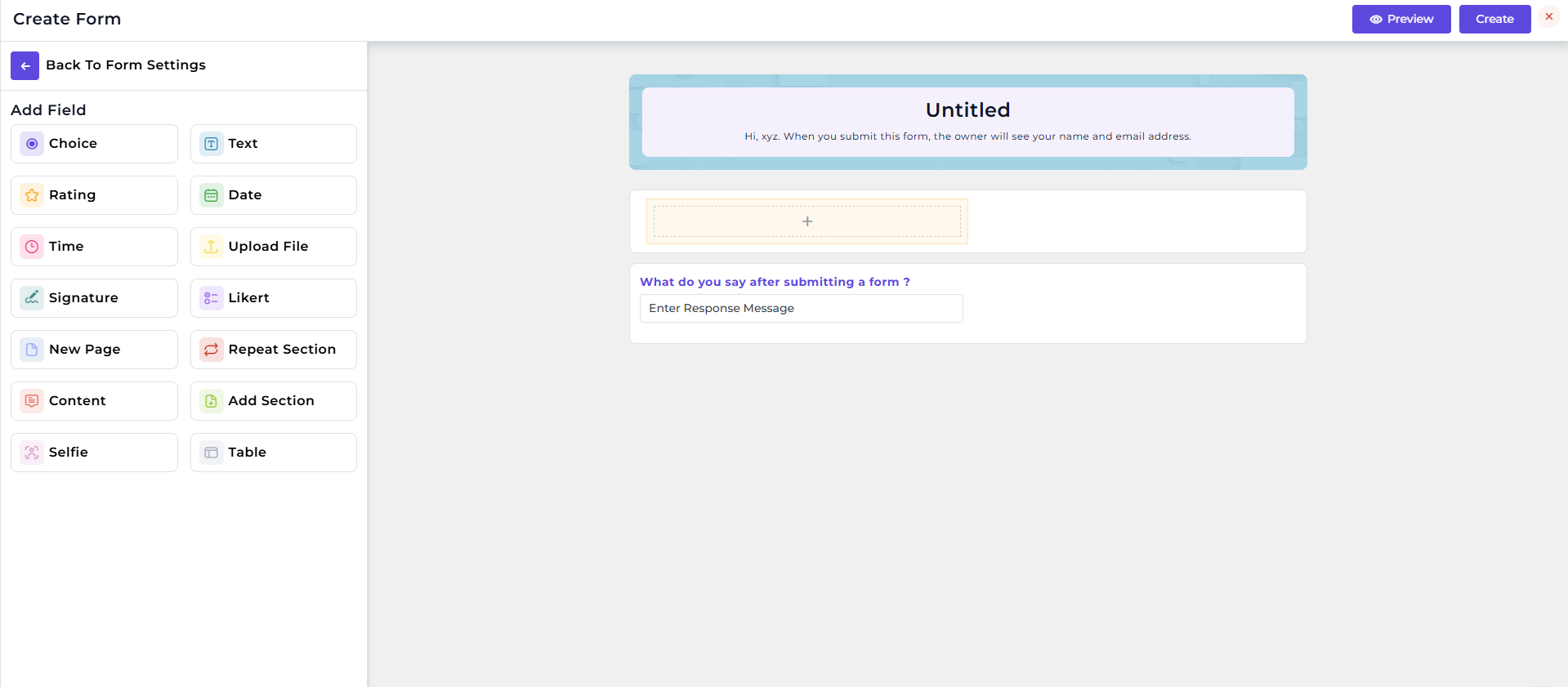Add a Likert field label
This screenshot has height=687, width=1568.
(x=248, y=298)
